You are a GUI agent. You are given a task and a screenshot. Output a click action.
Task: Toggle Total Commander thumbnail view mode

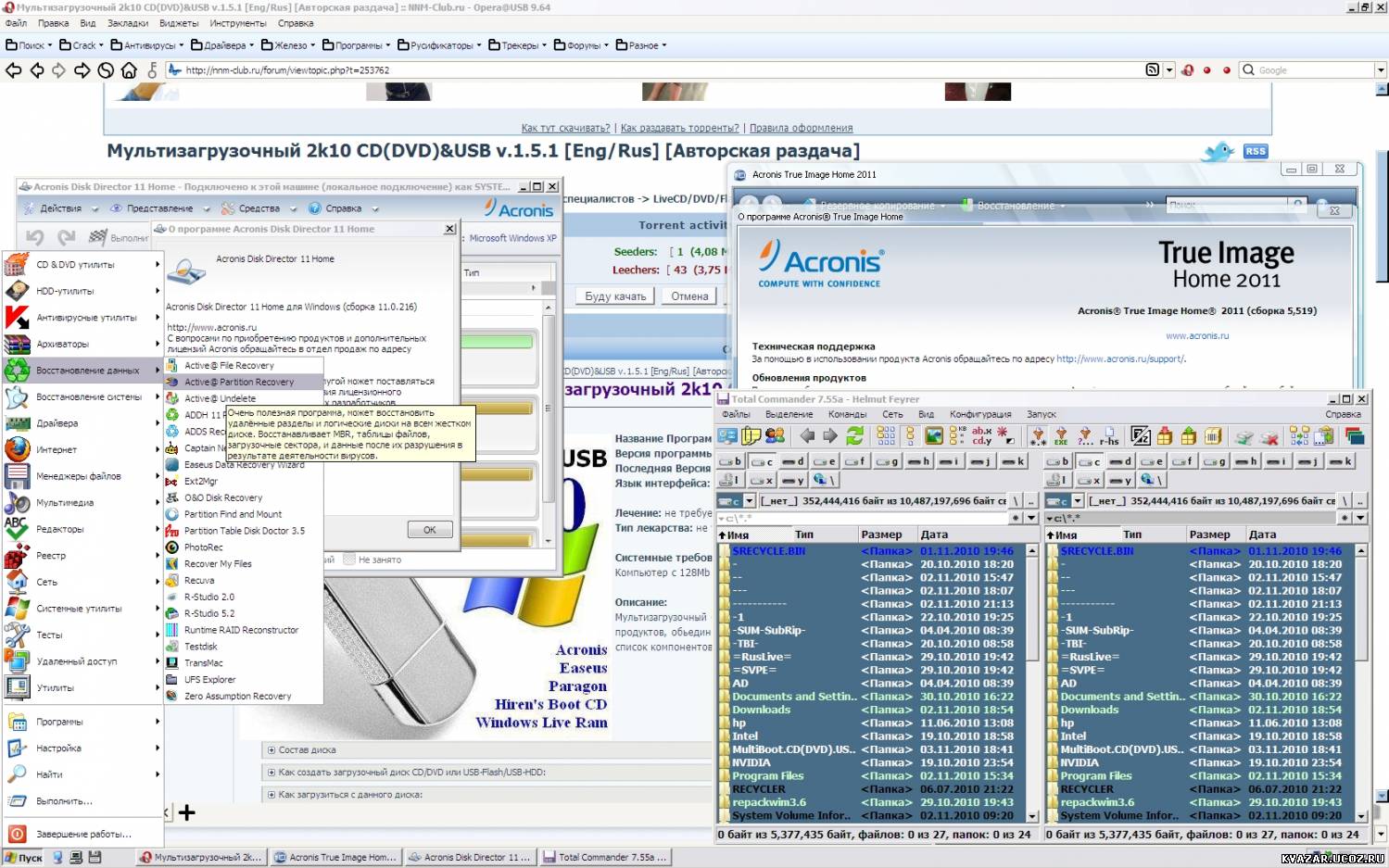934,435
